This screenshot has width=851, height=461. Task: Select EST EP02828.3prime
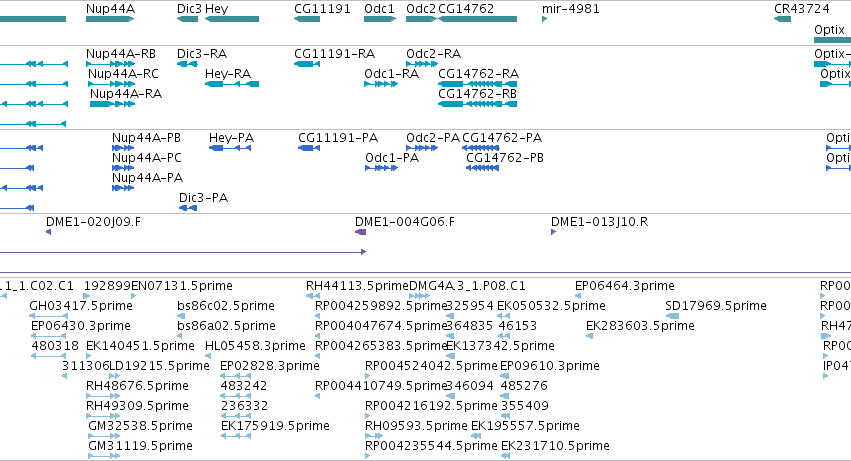click(x=236, y=376)
